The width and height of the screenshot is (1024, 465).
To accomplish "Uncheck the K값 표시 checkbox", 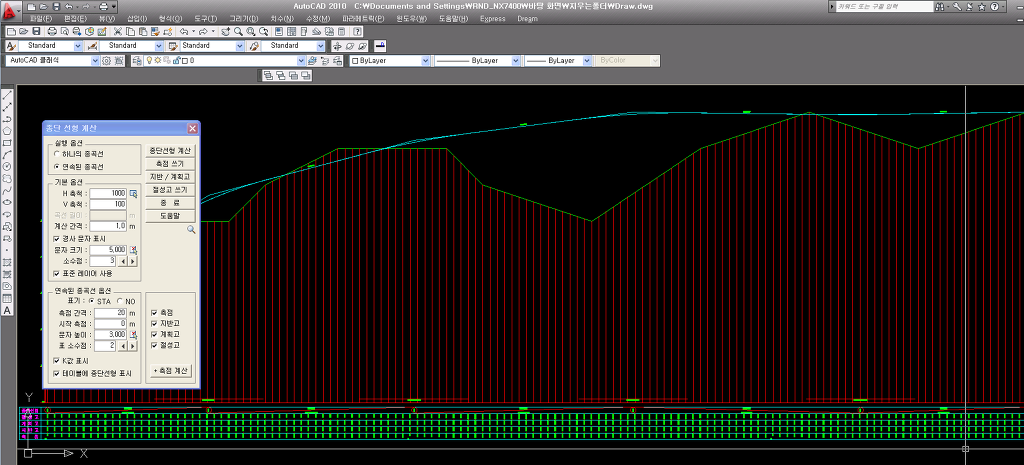I will [x=57, y=361].
